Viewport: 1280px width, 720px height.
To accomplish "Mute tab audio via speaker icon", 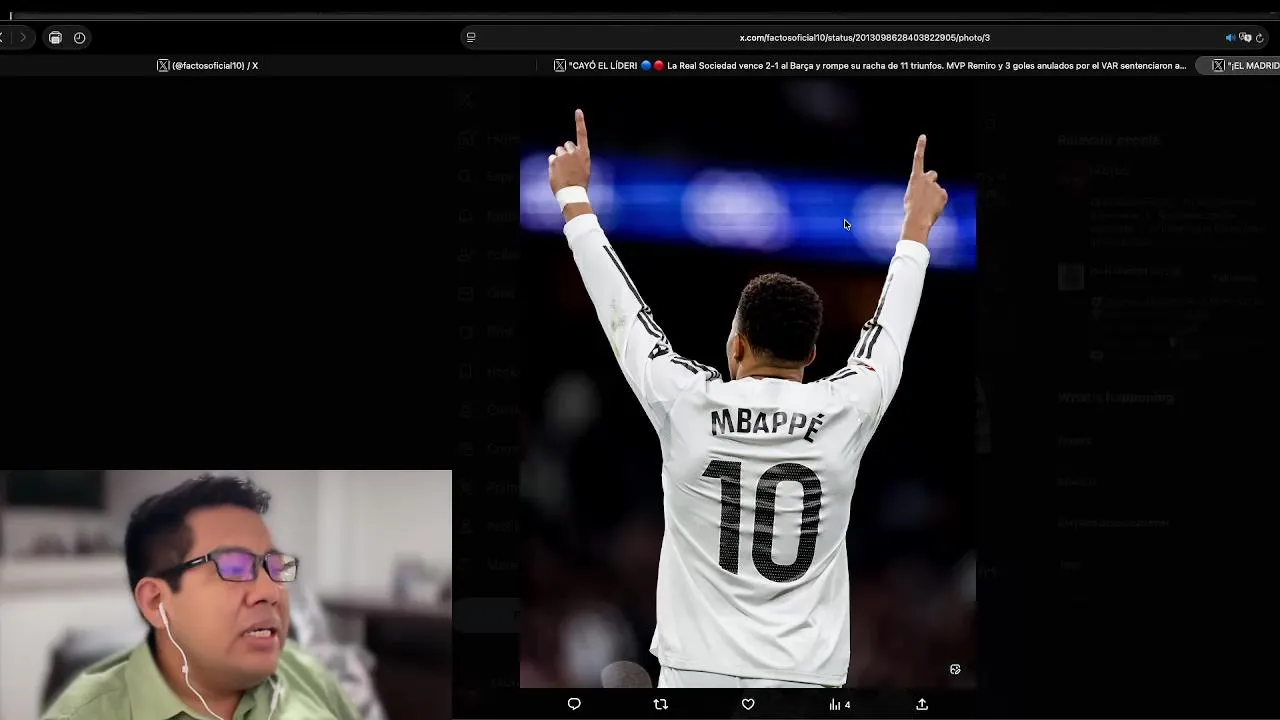I will pyautogui.click(x=1231, y=37).
